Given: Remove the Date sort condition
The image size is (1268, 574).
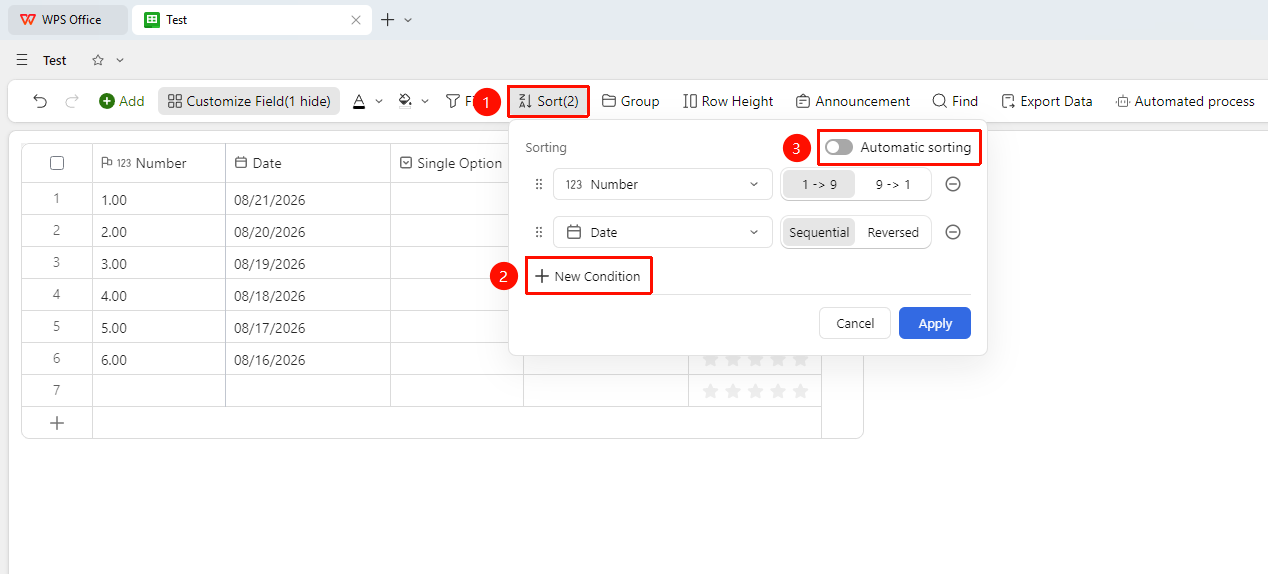Looking at the screenshot, I should [953, 232].
